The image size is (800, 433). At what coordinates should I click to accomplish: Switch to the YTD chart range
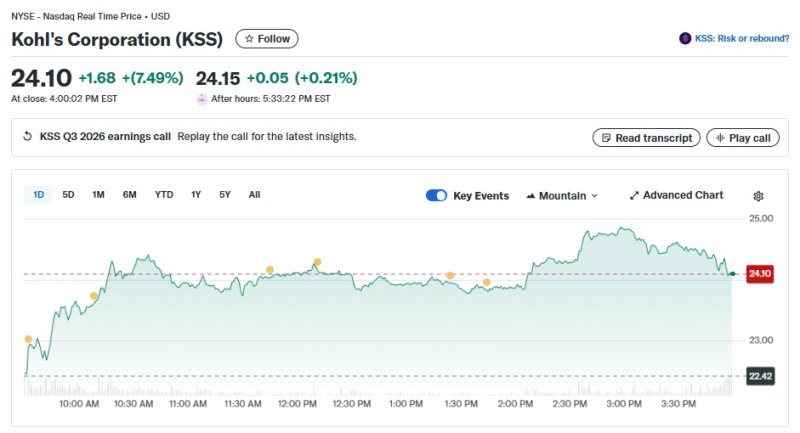click(x=164, y=195)
